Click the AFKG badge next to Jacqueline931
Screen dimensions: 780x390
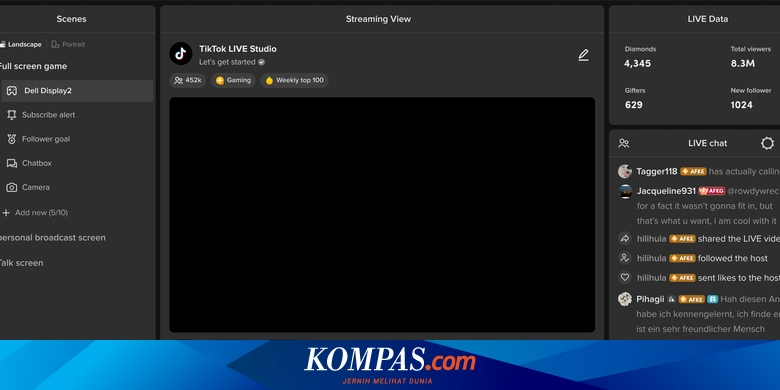[712, 191]
